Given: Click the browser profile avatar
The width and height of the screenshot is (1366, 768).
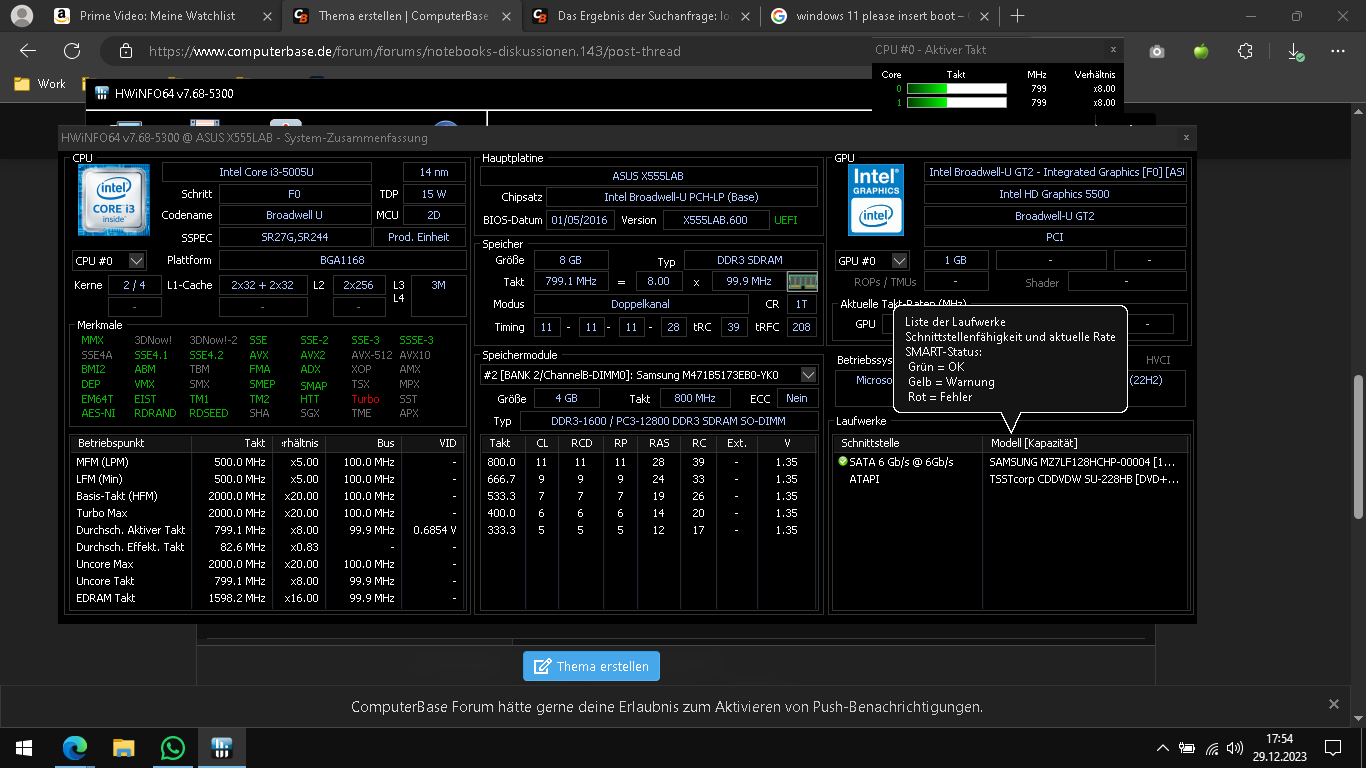Looking at the screenshot, I should [x=21, y=16].
